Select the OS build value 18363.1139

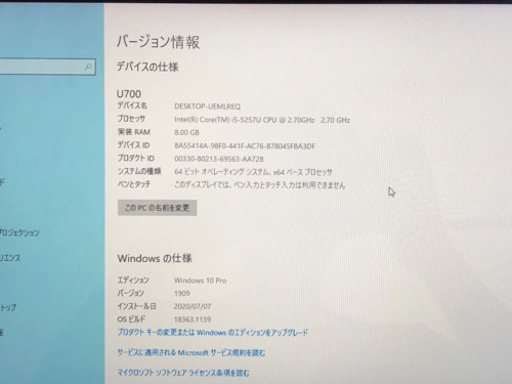click(x=192, y=319)
